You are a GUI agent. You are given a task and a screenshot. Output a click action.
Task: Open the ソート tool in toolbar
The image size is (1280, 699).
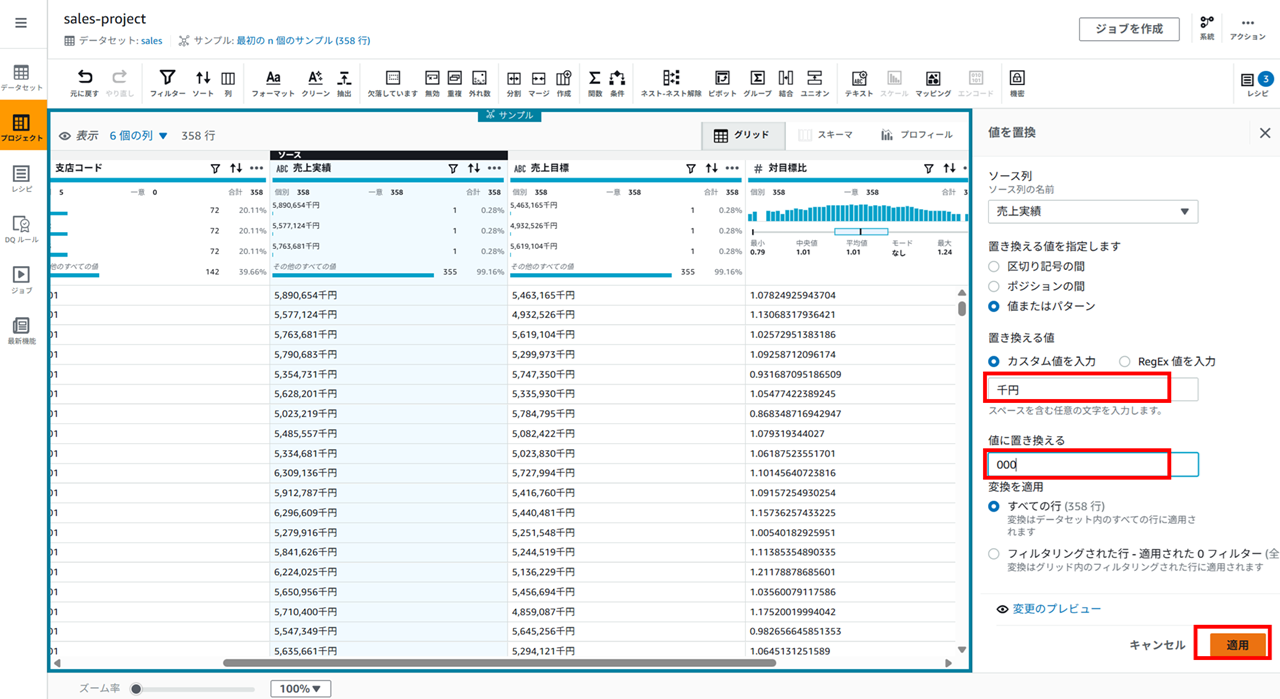pyautogui.click(x=203, y=83)
